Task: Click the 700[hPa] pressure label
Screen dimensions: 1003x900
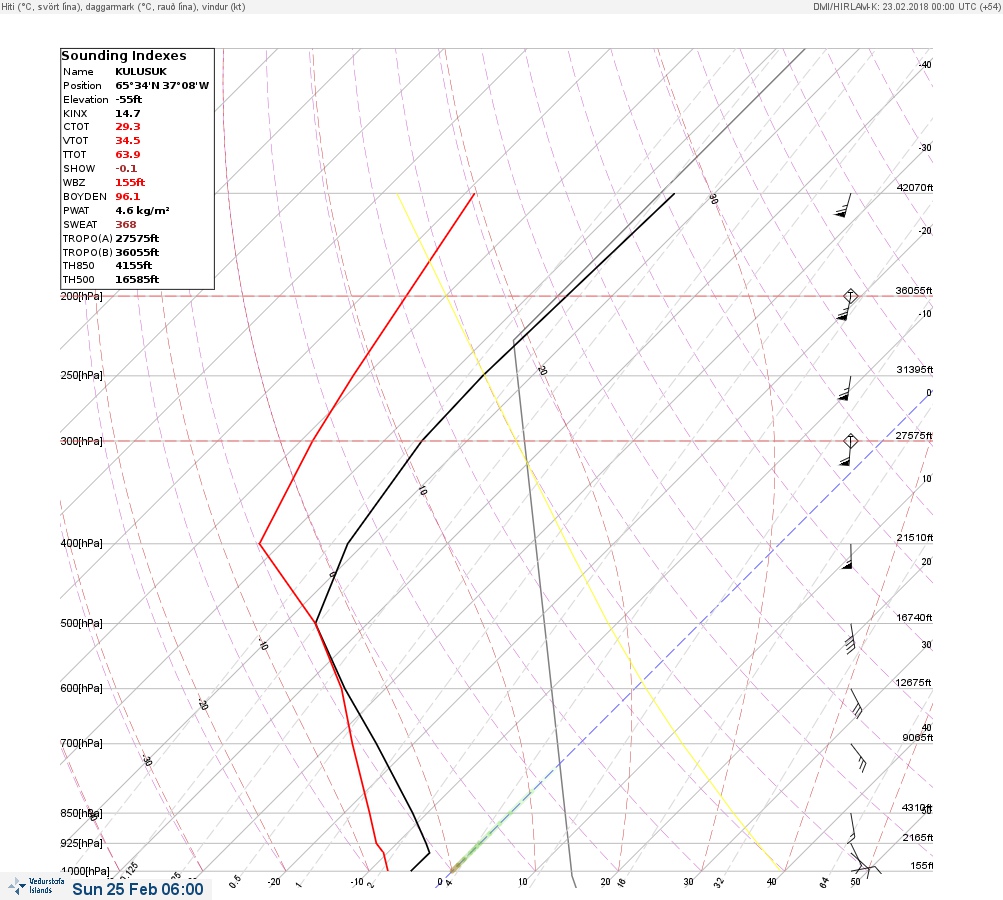Action: pos(81,743)
